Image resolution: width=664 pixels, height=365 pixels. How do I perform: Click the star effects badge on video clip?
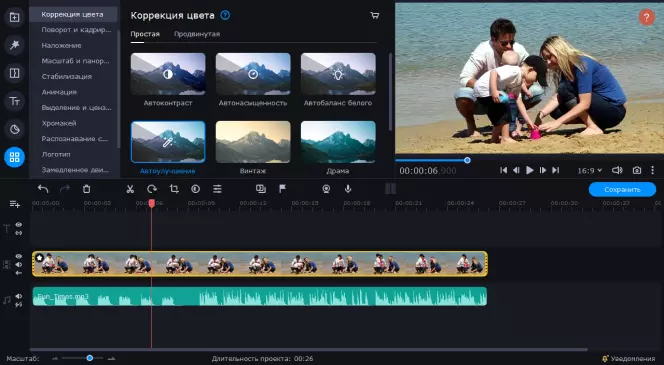(39, 257)
